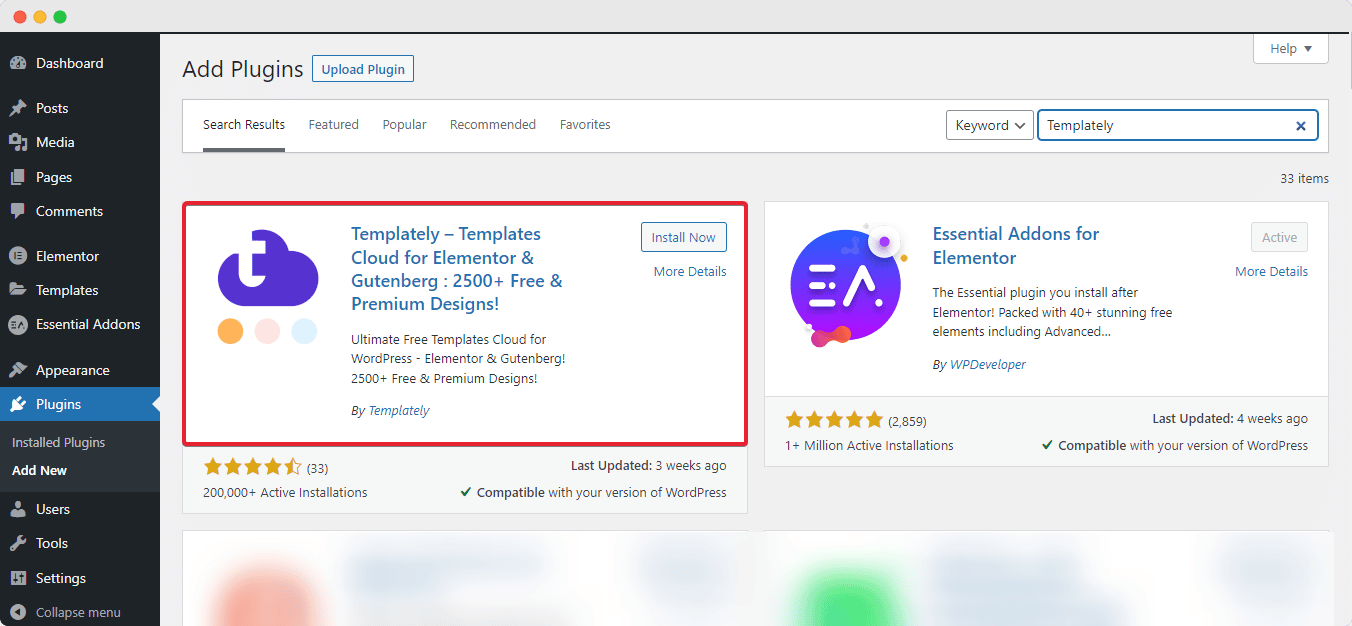Open the Keyword search type dropdown
Screen dimensions: 1352x626
[990, 125]
